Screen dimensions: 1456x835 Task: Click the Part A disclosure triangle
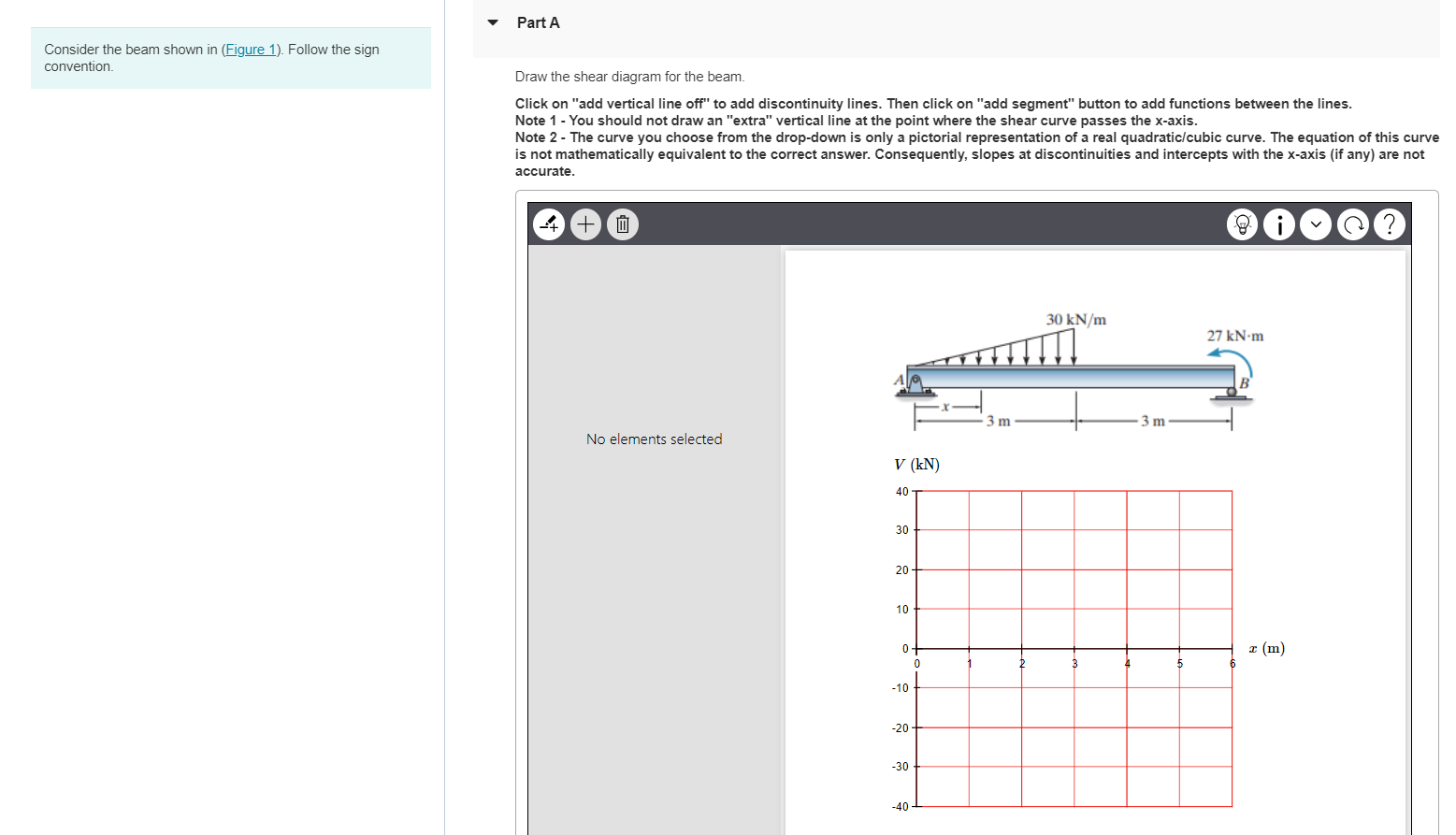(x=493, y=22)
